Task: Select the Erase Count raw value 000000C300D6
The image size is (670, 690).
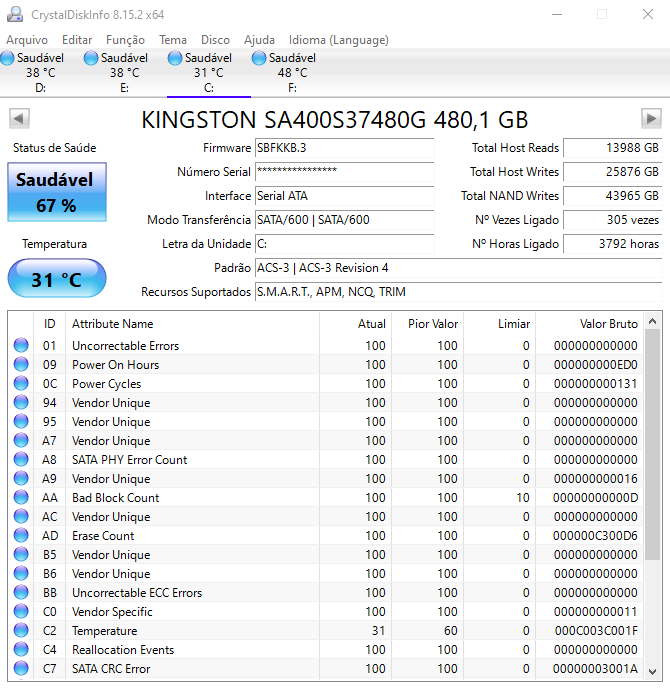Action: click(x=595, y=536)
